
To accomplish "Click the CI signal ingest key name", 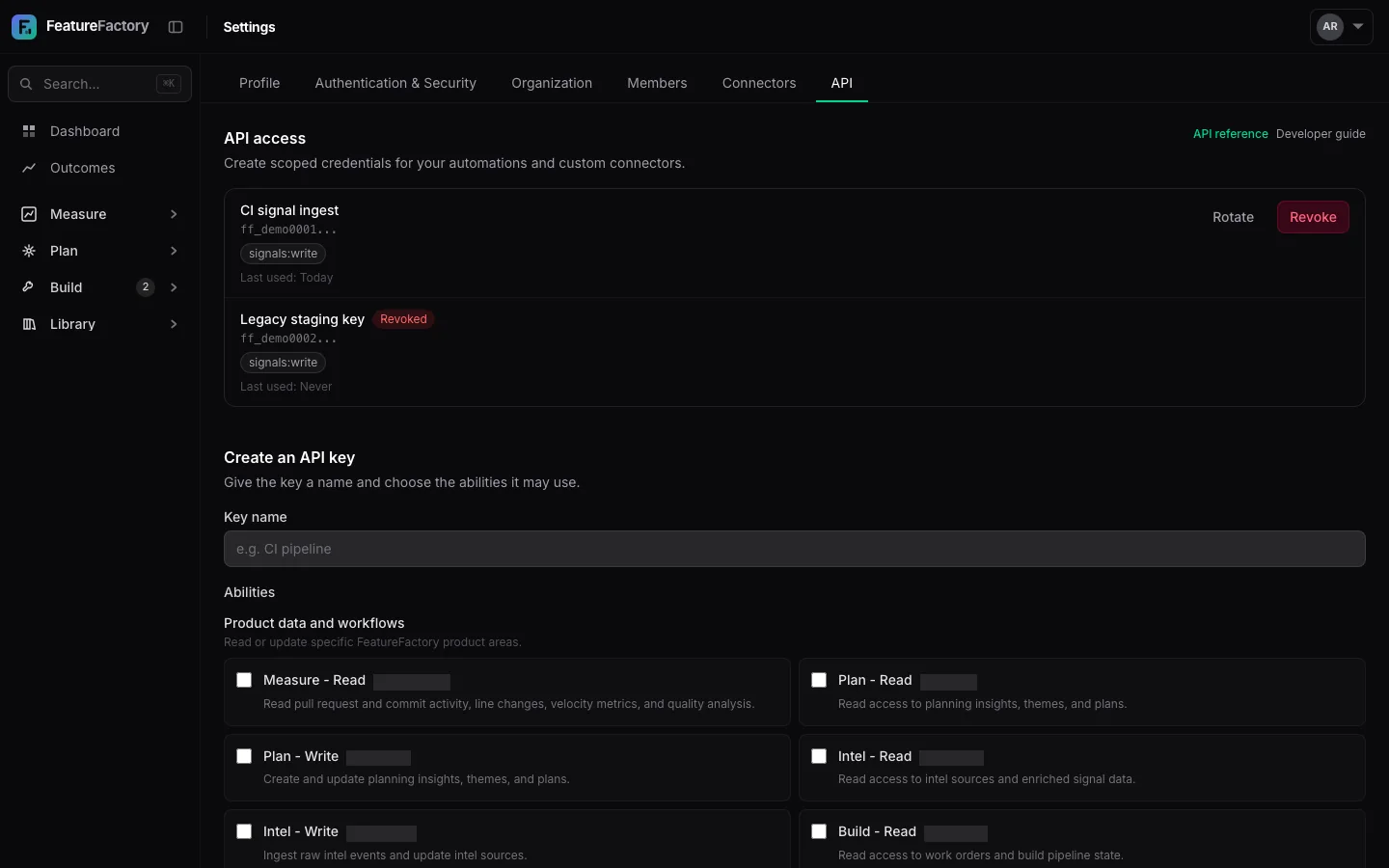I will pos(289,210).
